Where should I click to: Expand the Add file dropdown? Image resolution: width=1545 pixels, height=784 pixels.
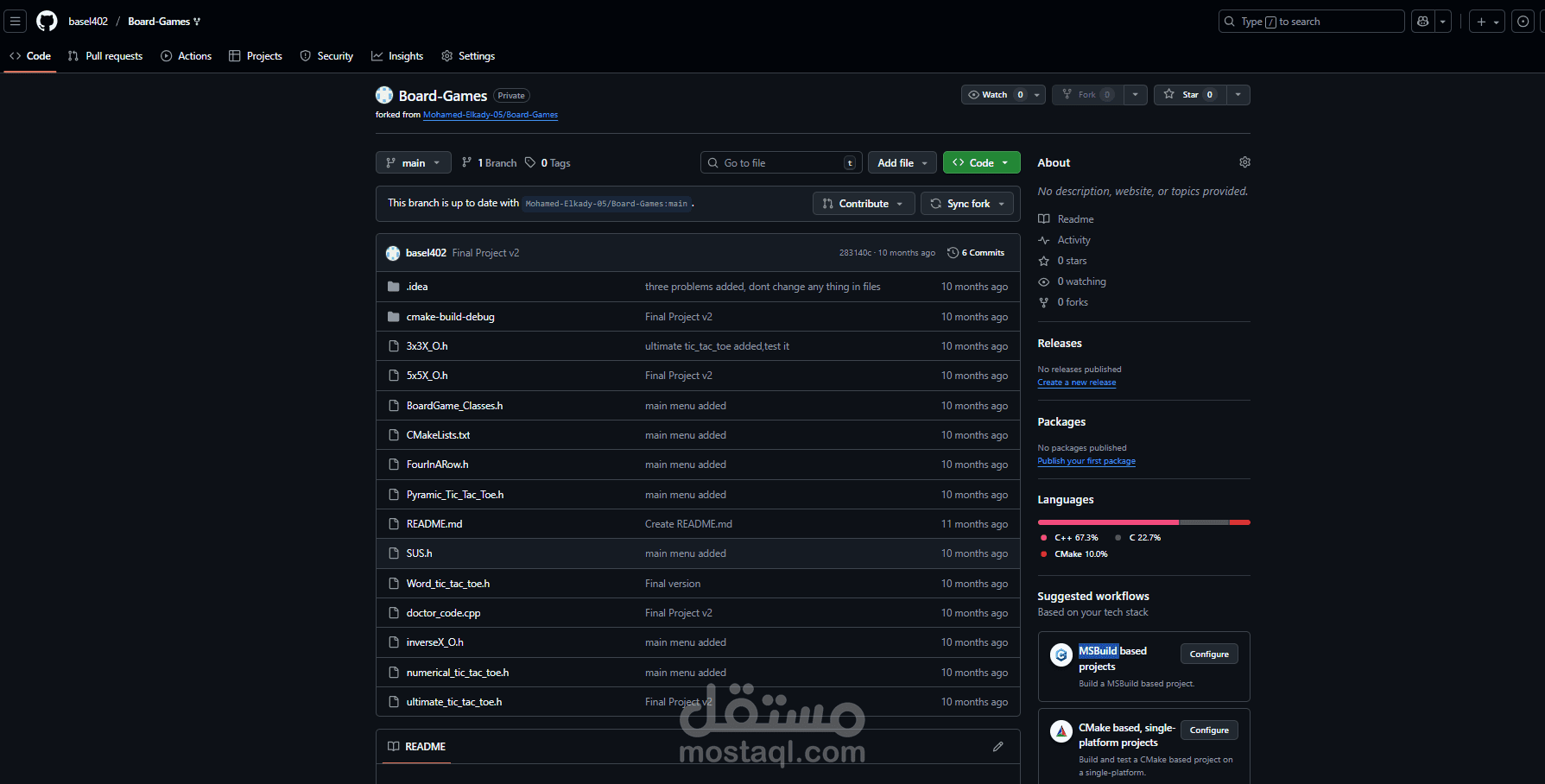tap(902, 163)
